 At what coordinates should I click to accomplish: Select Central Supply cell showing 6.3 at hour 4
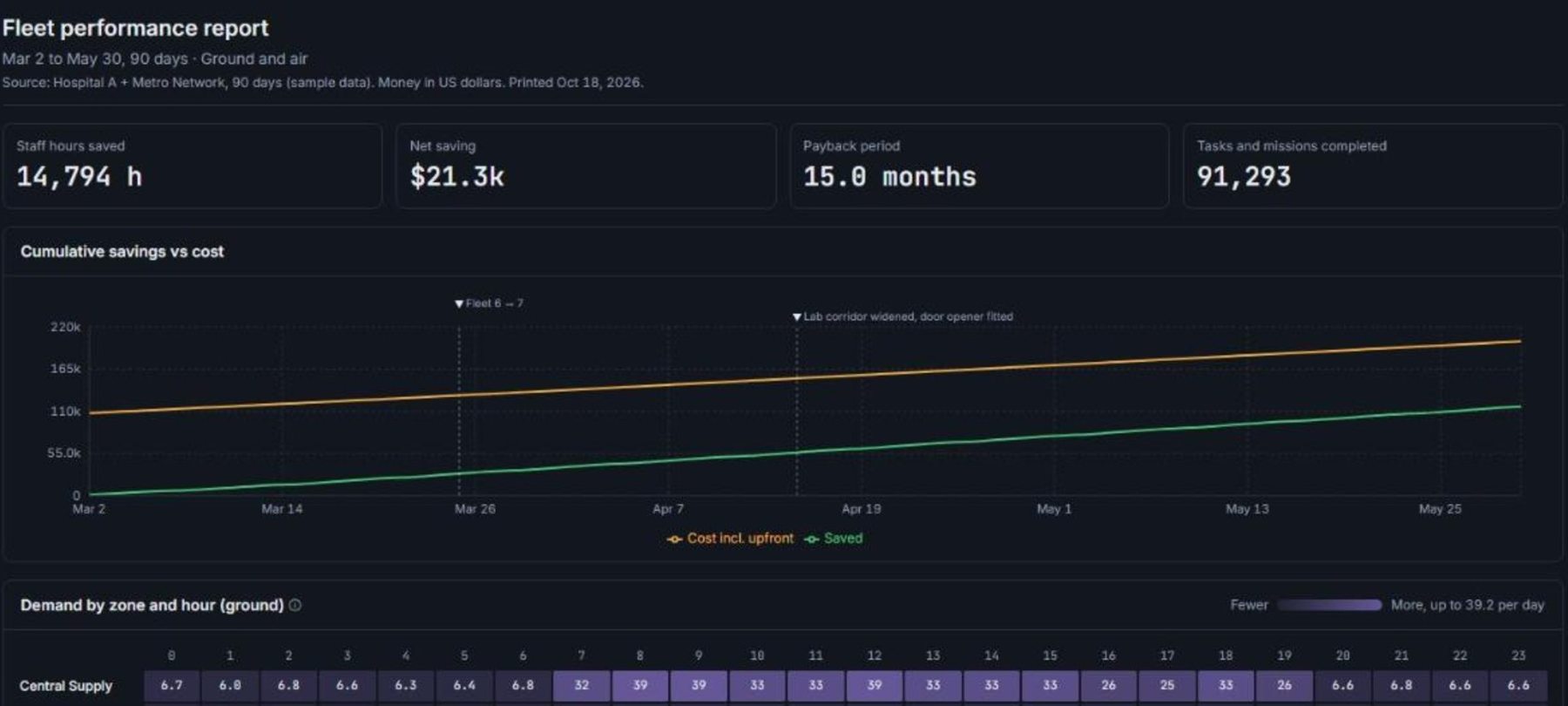(406, 686)
